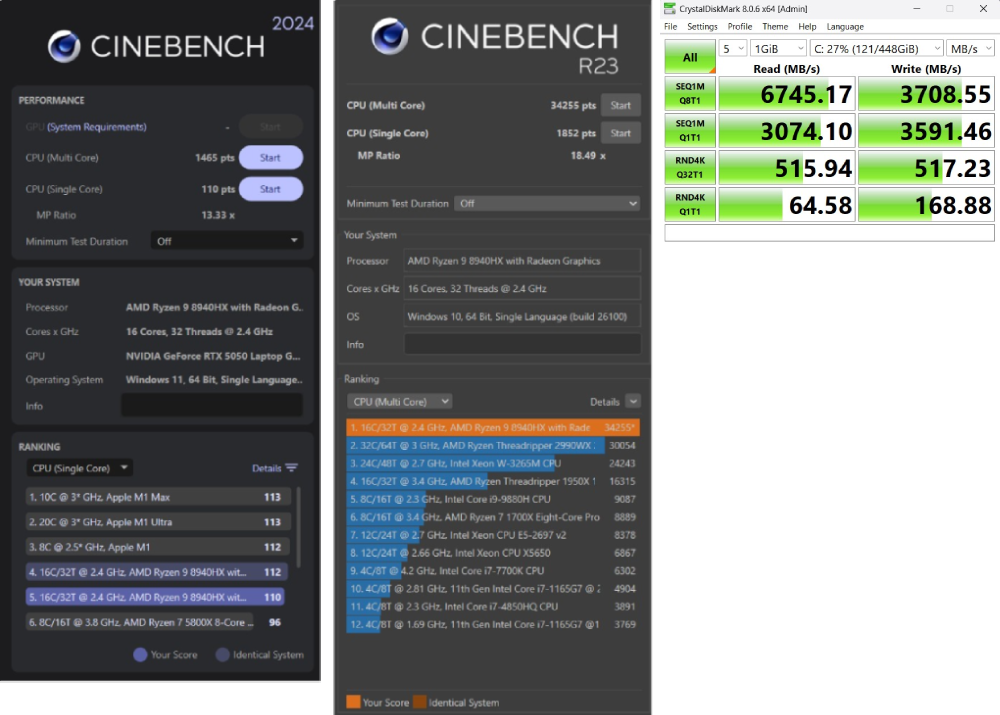1000x715 pixels.
Task: Open the 1GiB test size dropdown
Action: 779,48
